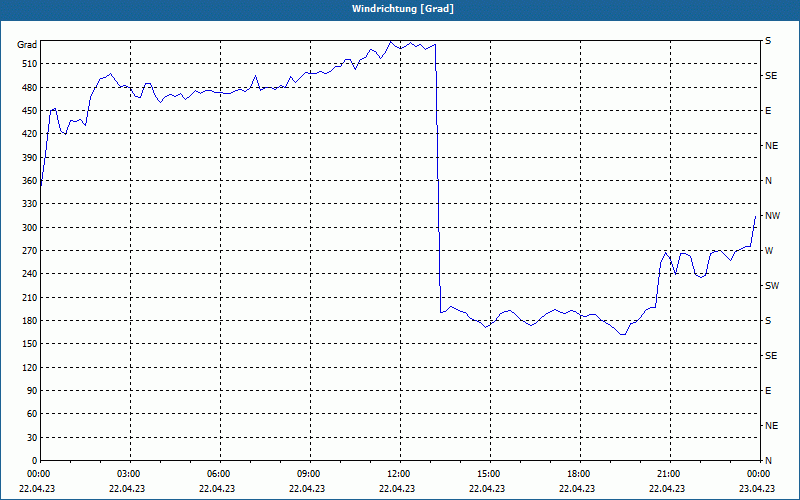The width and height of the screenshot is (800, 500).
Task: Click the 510 y-axis value
Action: pos(30,64)
